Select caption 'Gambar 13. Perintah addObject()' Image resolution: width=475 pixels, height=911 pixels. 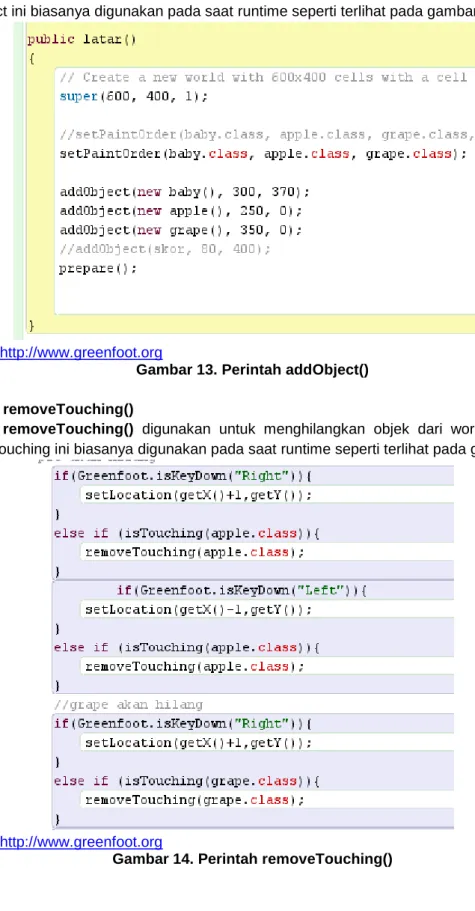point(252,370)
